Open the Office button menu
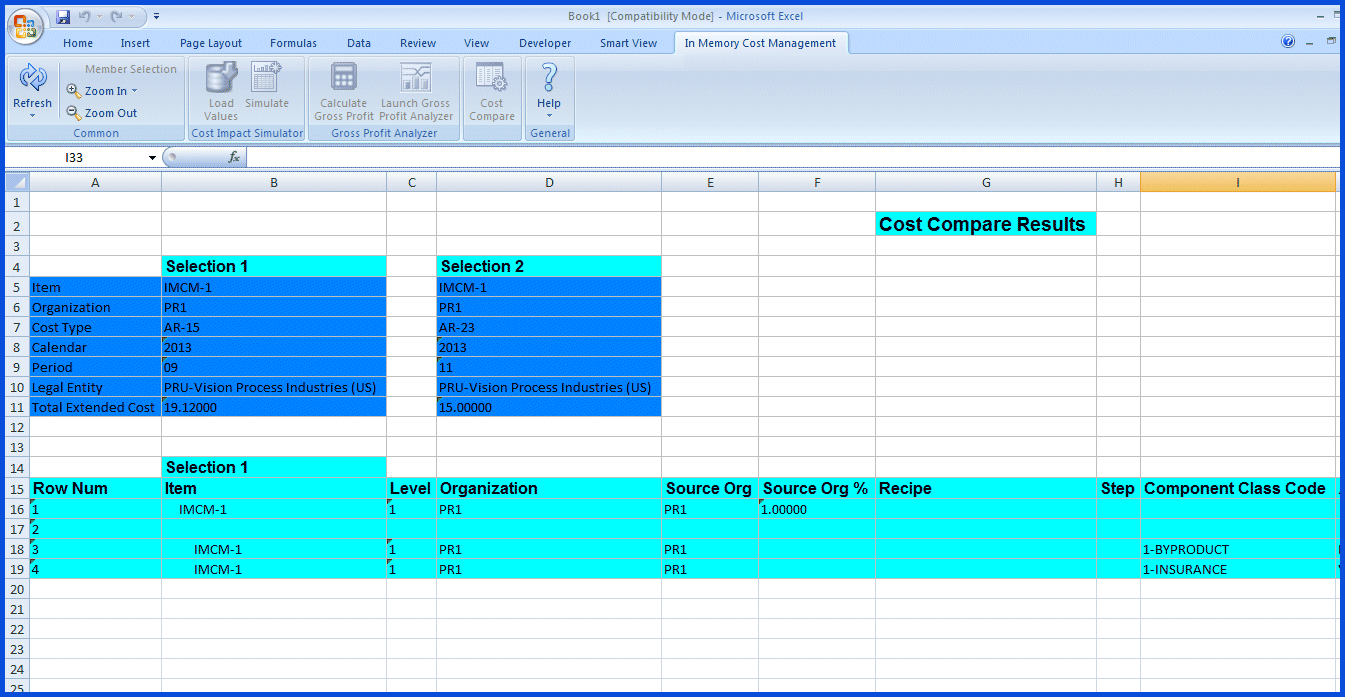The image size is (1345, 697). tap(24, 26)
